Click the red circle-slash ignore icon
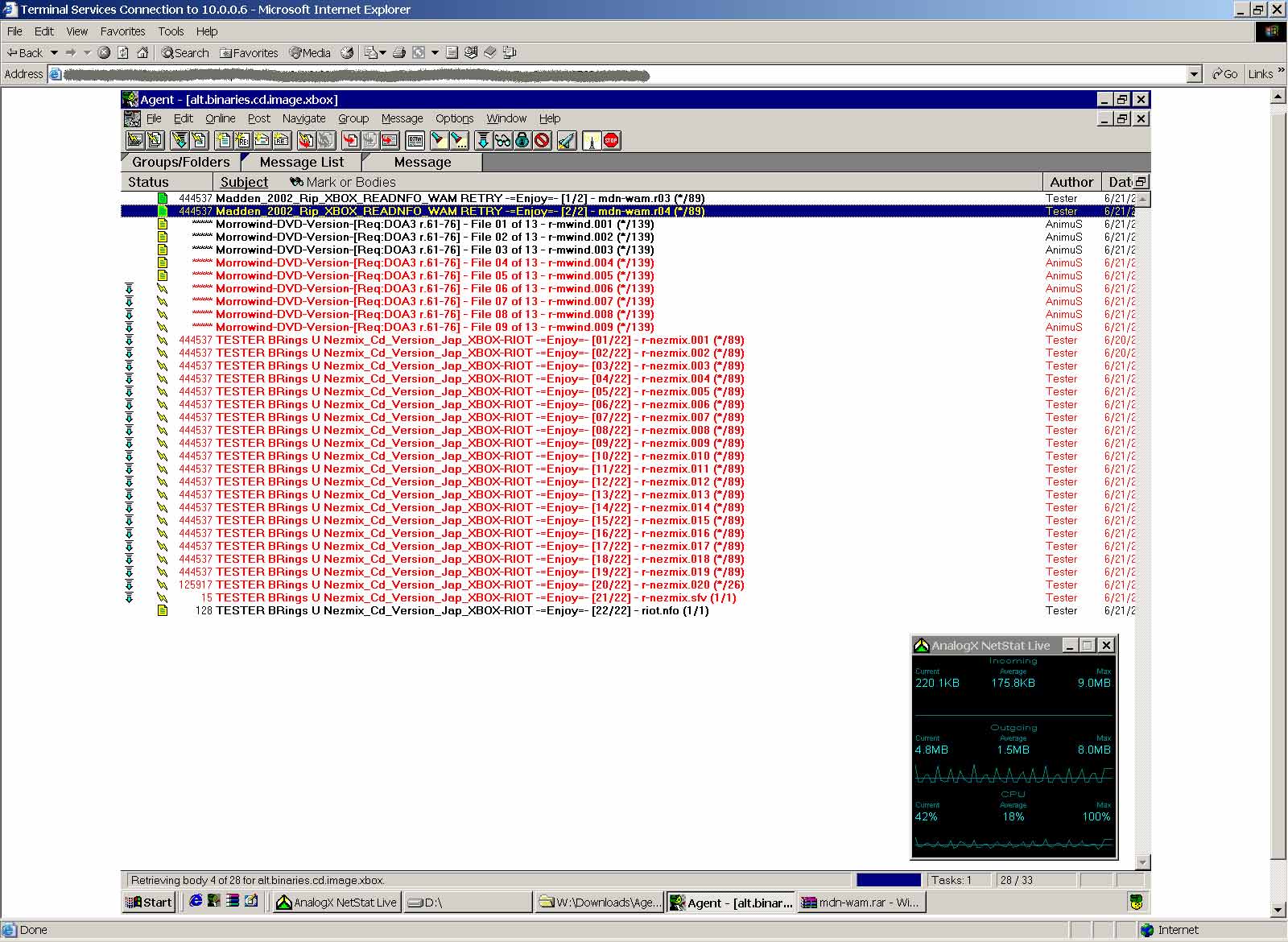 pyautogui.click(x=542, y=141)
